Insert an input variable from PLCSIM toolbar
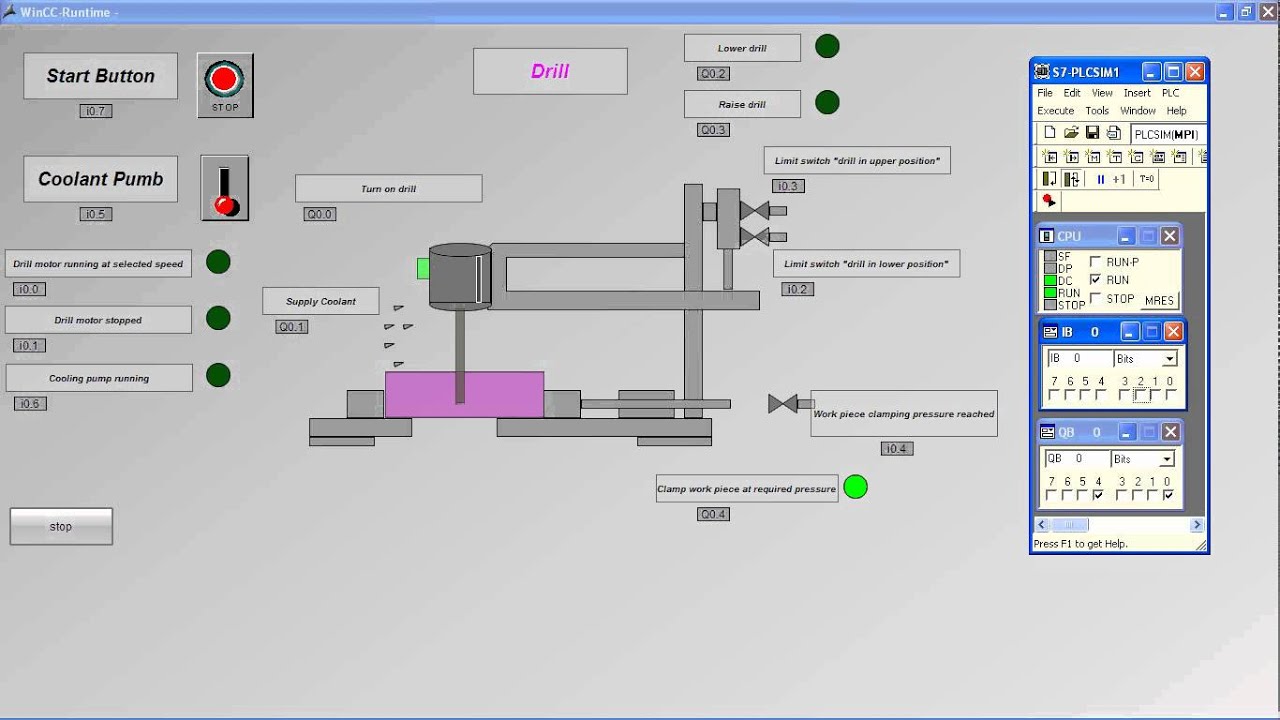The image size is (1280, 720). [1049, 156]
